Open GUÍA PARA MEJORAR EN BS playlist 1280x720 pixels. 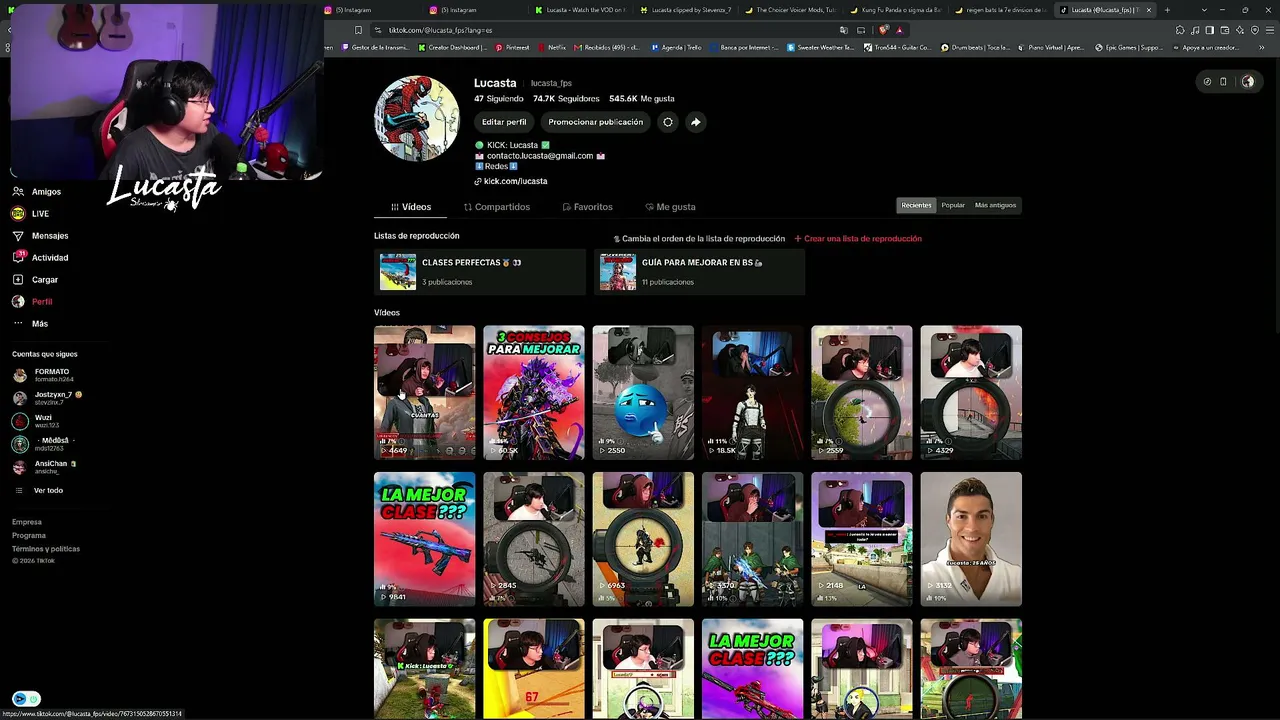pos(699,271)
